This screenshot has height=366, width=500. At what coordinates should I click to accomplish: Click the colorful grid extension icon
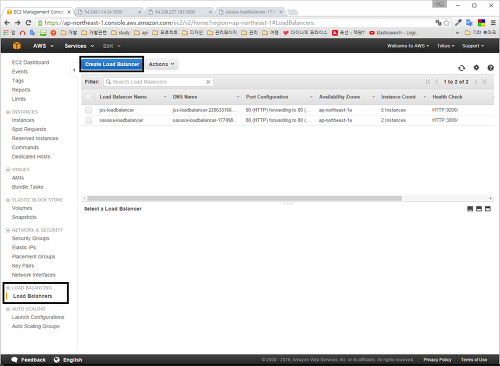coord(481,23)
